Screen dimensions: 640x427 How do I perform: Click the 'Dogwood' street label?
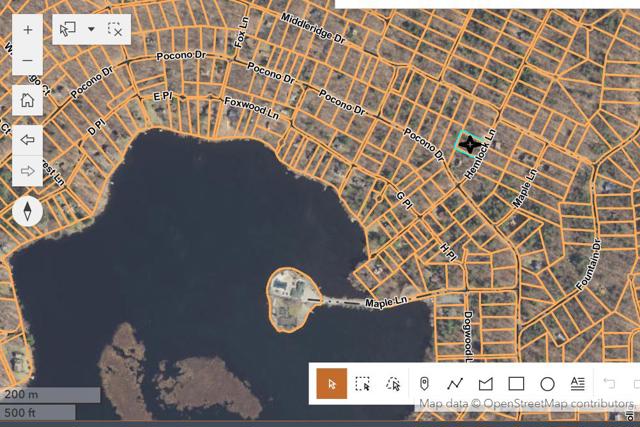click(468, 337)
